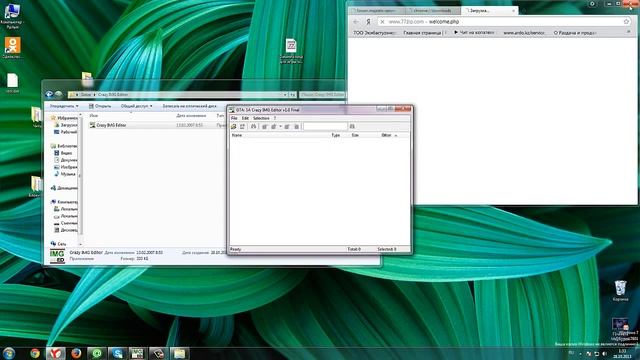Sort Explorer files by Дата изменения column
The width and height of the screenshot is (640, 360).
tap(191, 116)
